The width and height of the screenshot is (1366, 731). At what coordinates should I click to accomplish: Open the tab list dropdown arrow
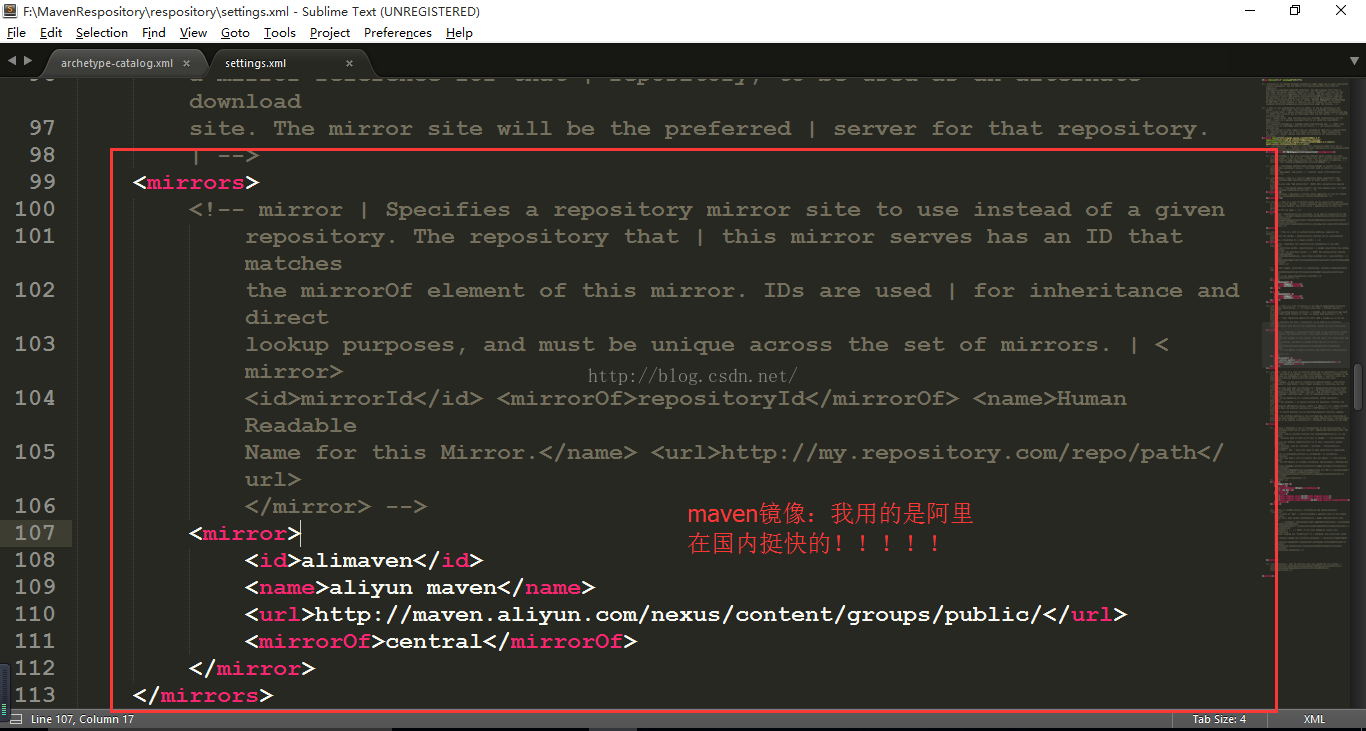point(1353,61)
